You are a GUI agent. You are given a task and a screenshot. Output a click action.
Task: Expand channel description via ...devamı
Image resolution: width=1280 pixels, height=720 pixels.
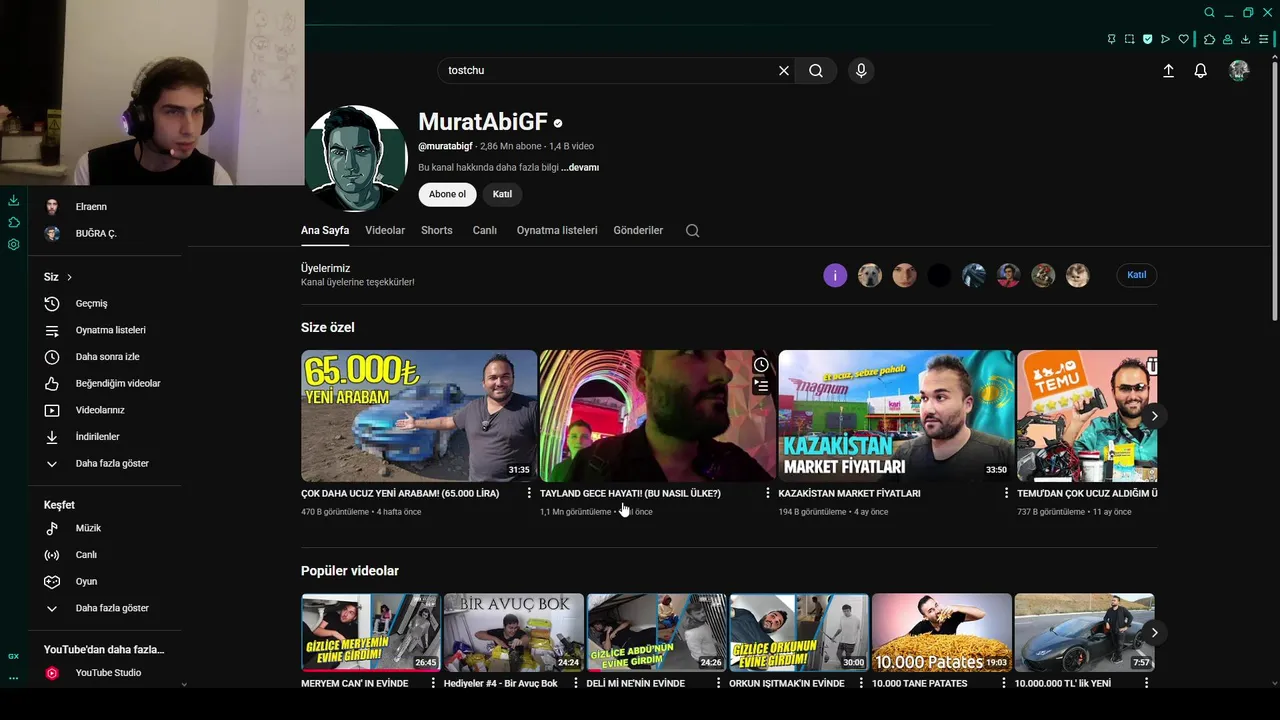(580, 168)
